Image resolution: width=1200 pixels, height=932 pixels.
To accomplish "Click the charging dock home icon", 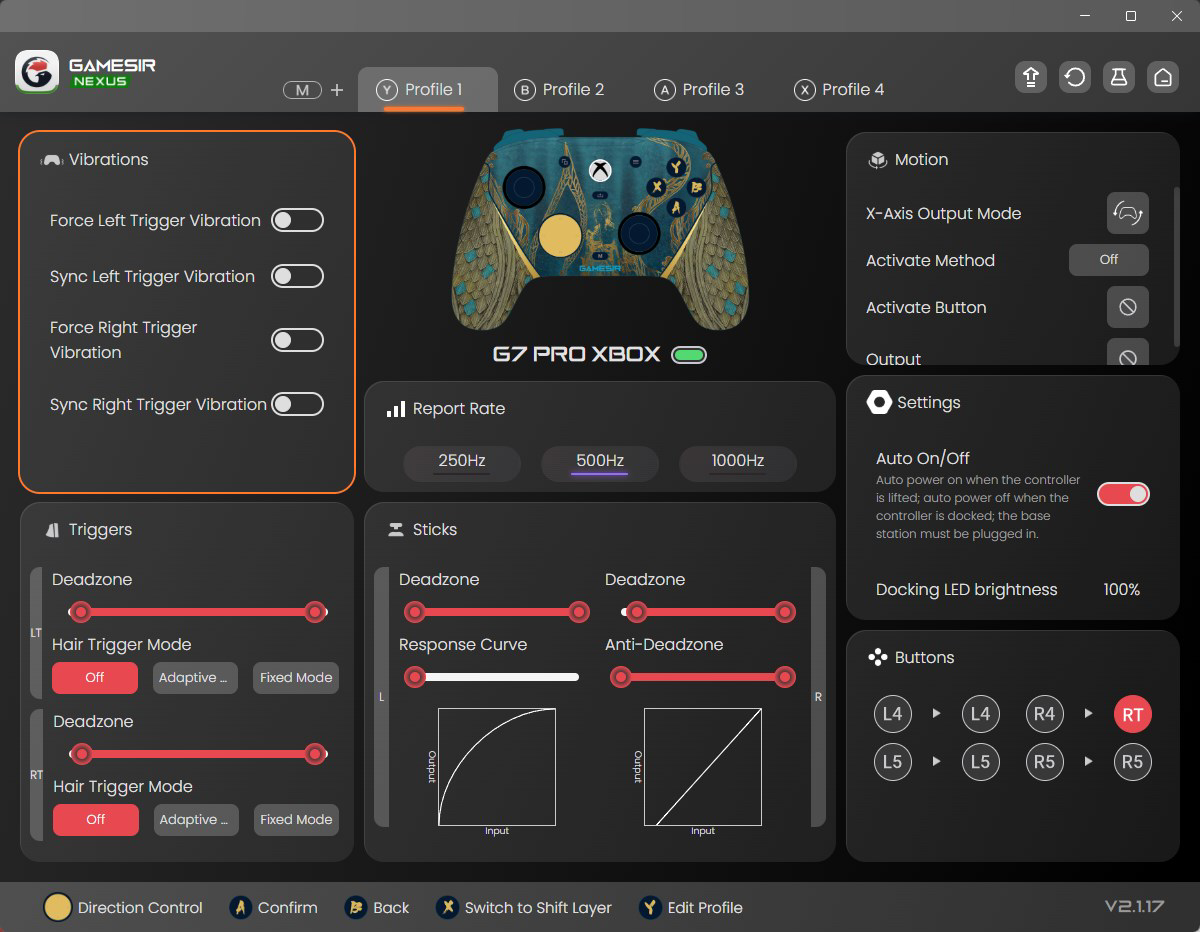I will click(1163, 77).
